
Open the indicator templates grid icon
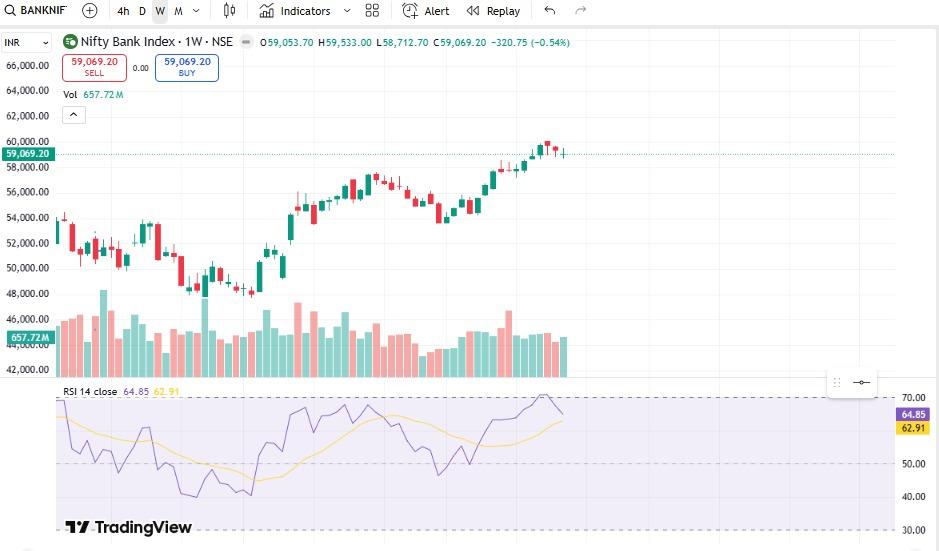pos(372,11)
